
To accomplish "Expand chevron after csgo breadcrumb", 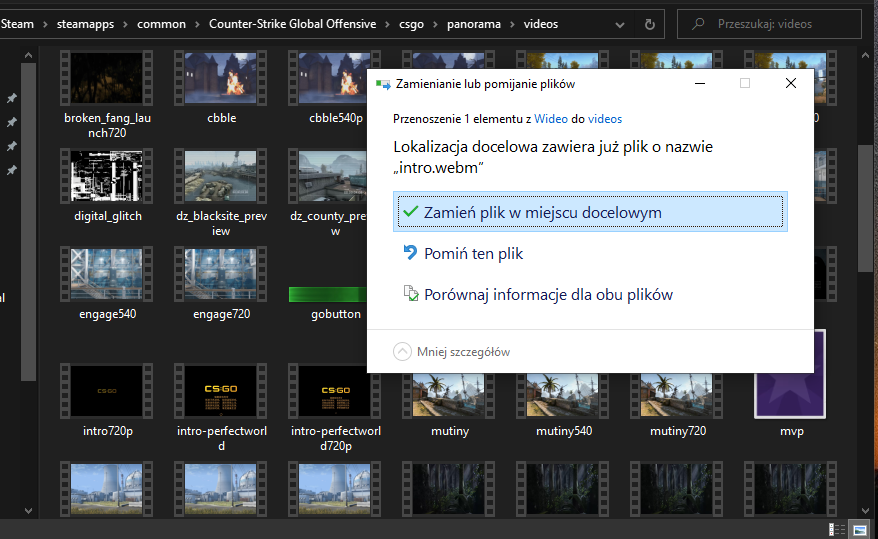I will [x=435, y=25].
